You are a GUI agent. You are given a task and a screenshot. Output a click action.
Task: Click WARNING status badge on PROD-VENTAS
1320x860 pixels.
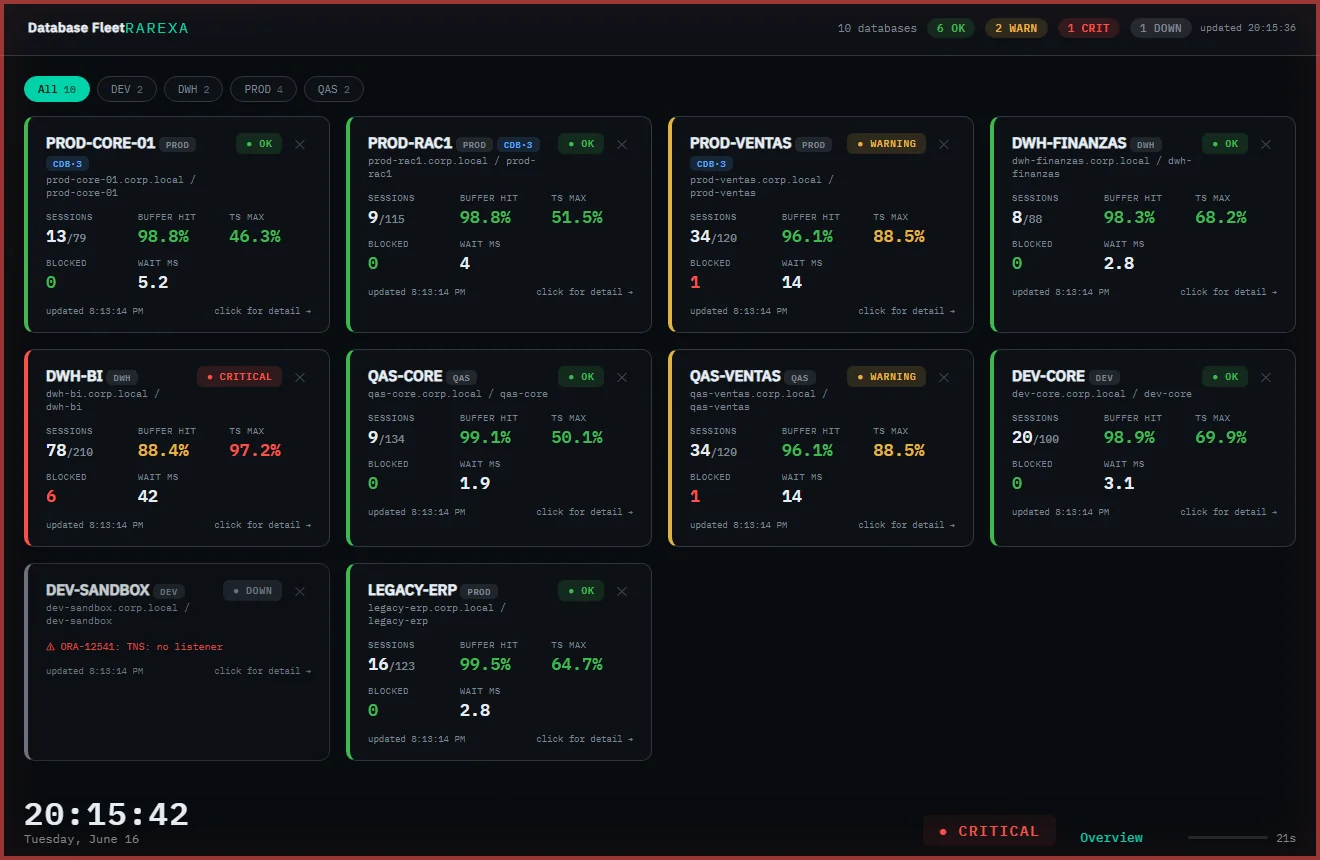click(x=886, y=144)
